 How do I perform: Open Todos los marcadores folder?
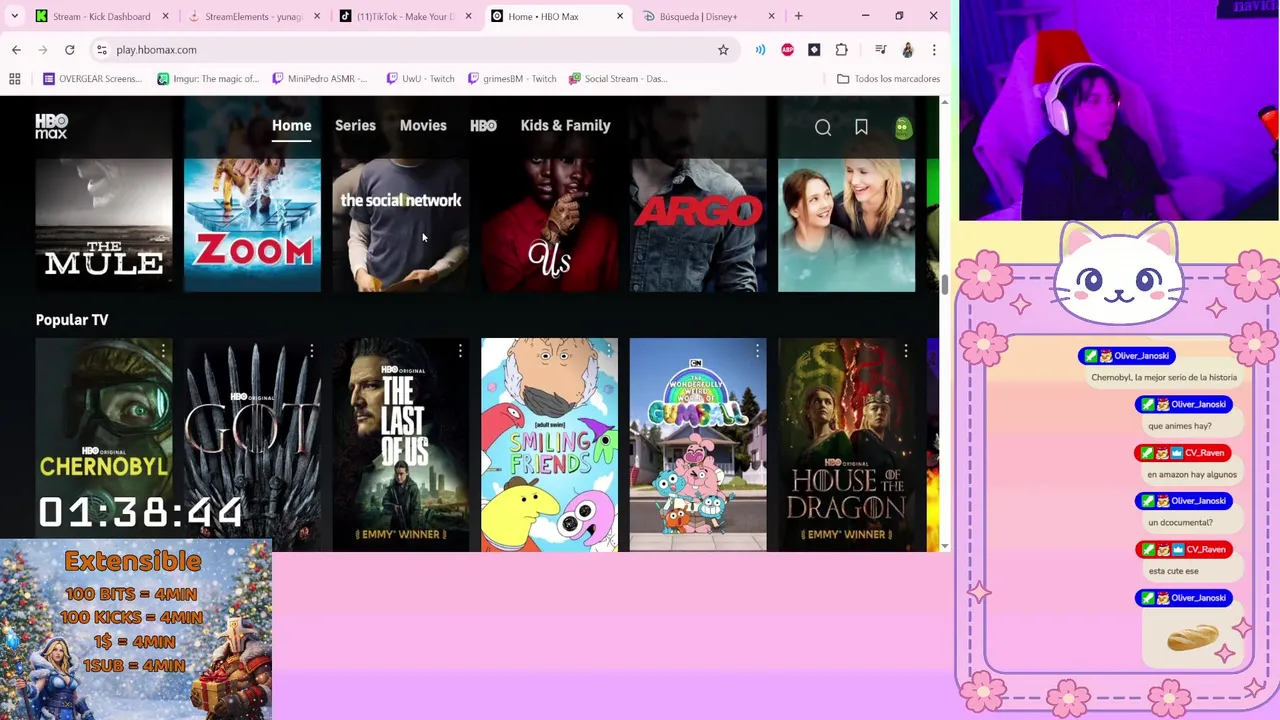pyautogui.click(x=888, y=78)
